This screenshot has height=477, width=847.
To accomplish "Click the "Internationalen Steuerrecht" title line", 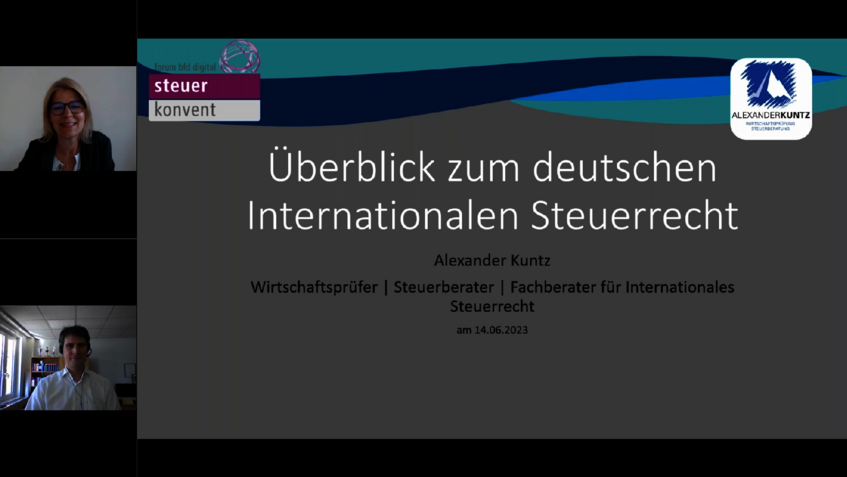I will pyautogui.click(x=492, y=215).
